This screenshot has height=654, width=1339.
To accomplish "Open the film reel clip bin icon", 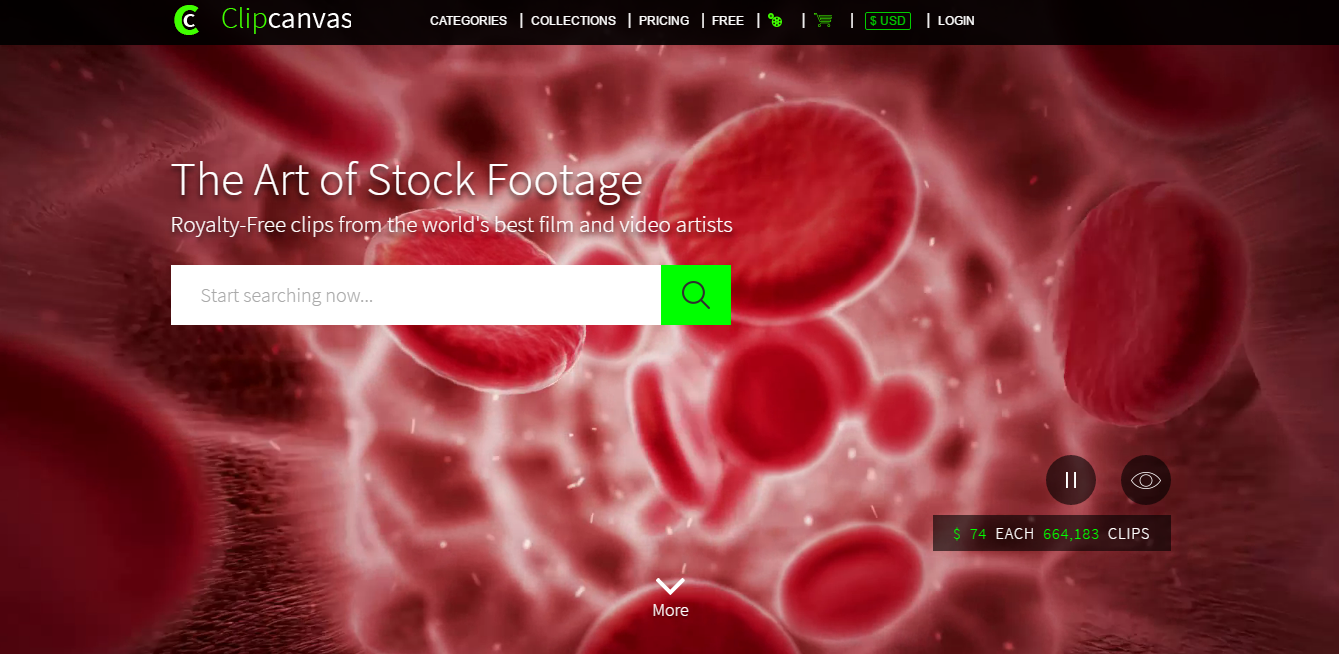I will pos(775,20).
